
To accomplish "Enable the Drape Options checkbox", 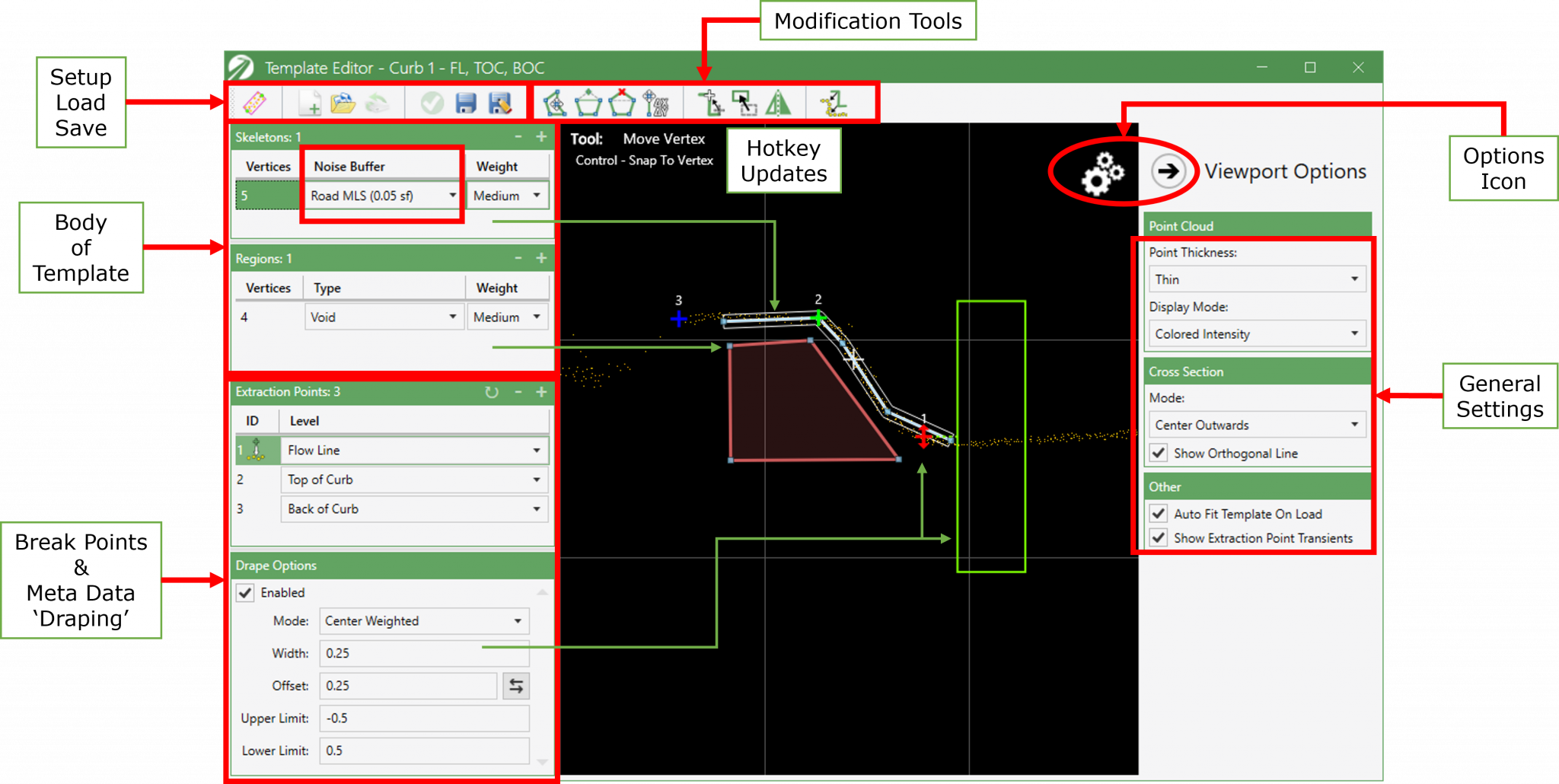I will [245, 593].
